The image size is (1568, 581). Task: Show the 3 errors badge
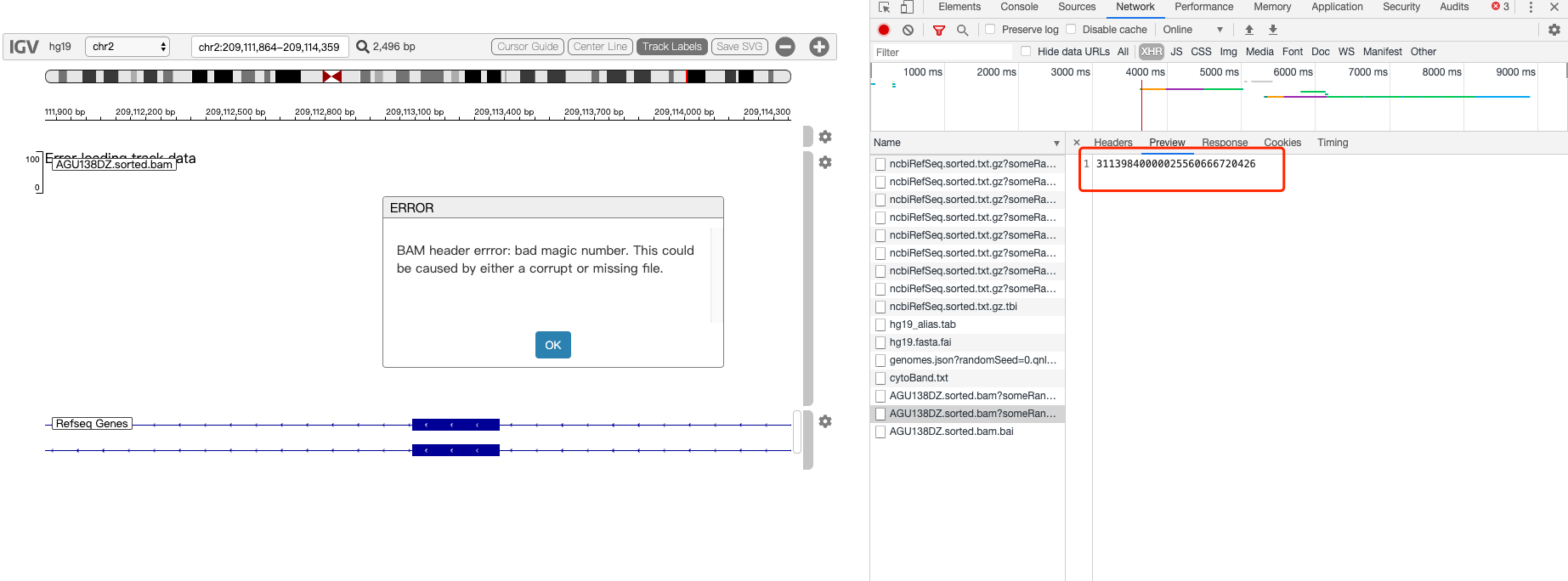[1500, 7]
